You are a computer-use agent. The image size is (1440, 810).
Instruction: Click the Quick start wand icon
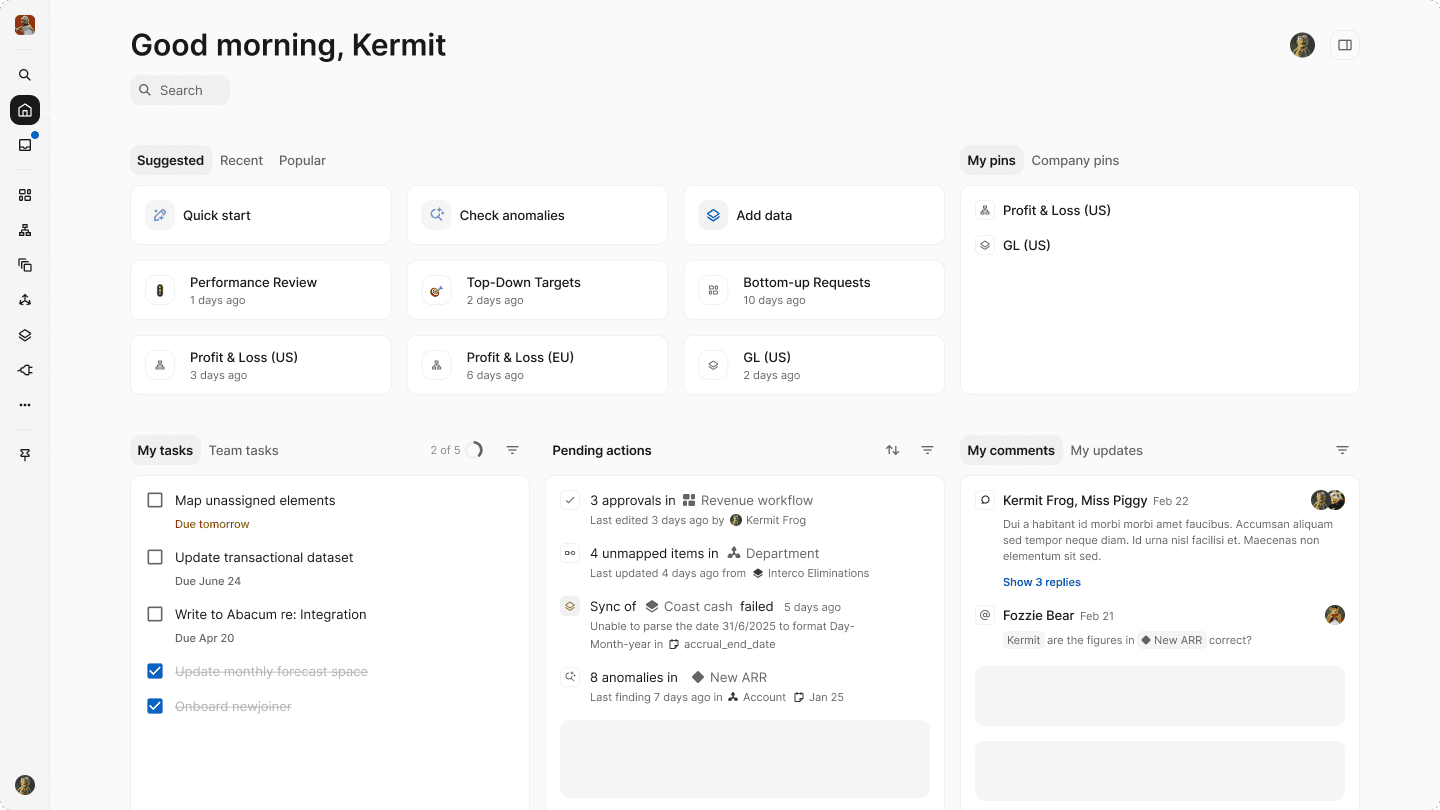[x=160, y=215]
